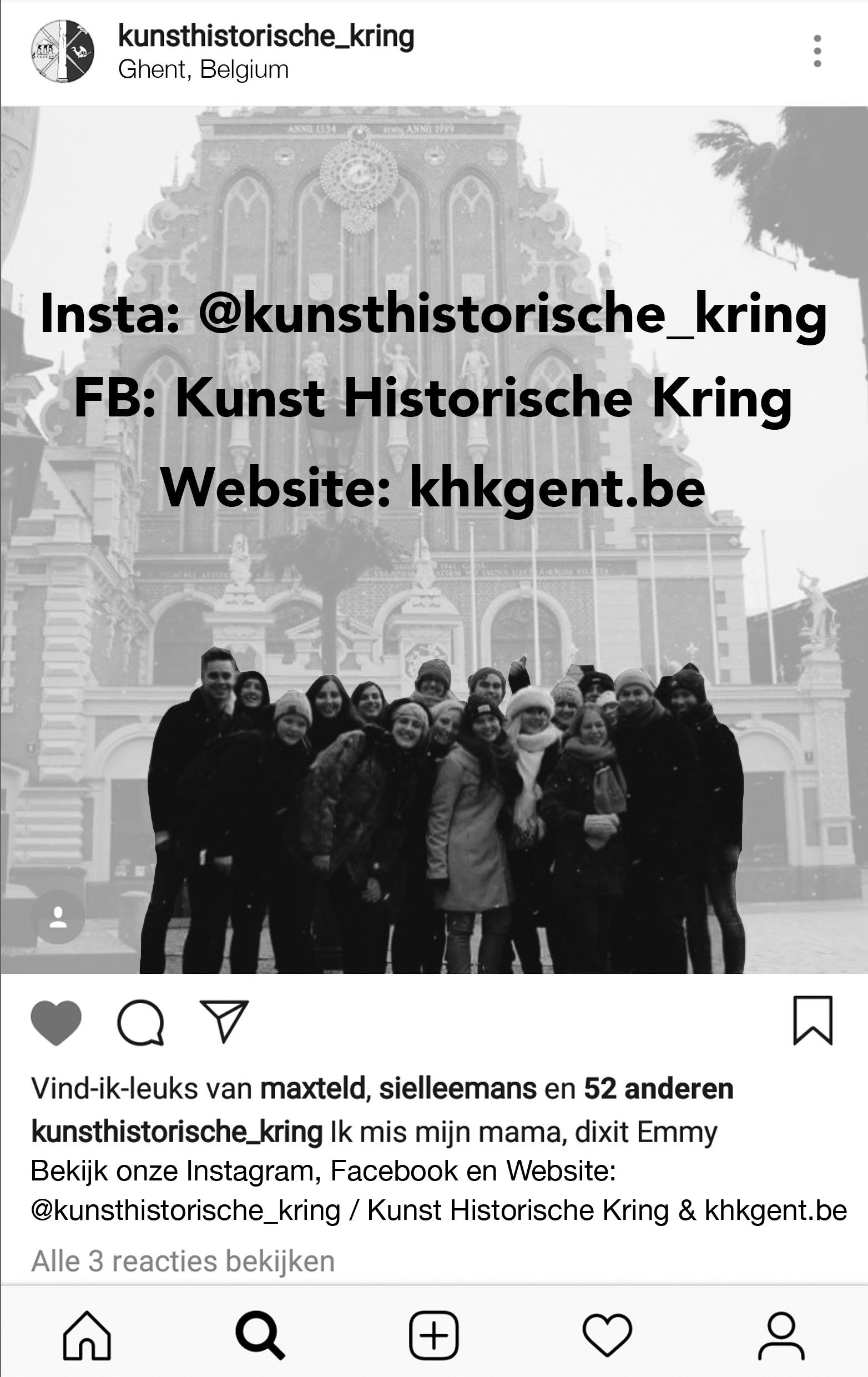The height and width of the screenshot is (1377, 868).
Task: Open Ghent, Belgium location
Action: tap(204, 70)
